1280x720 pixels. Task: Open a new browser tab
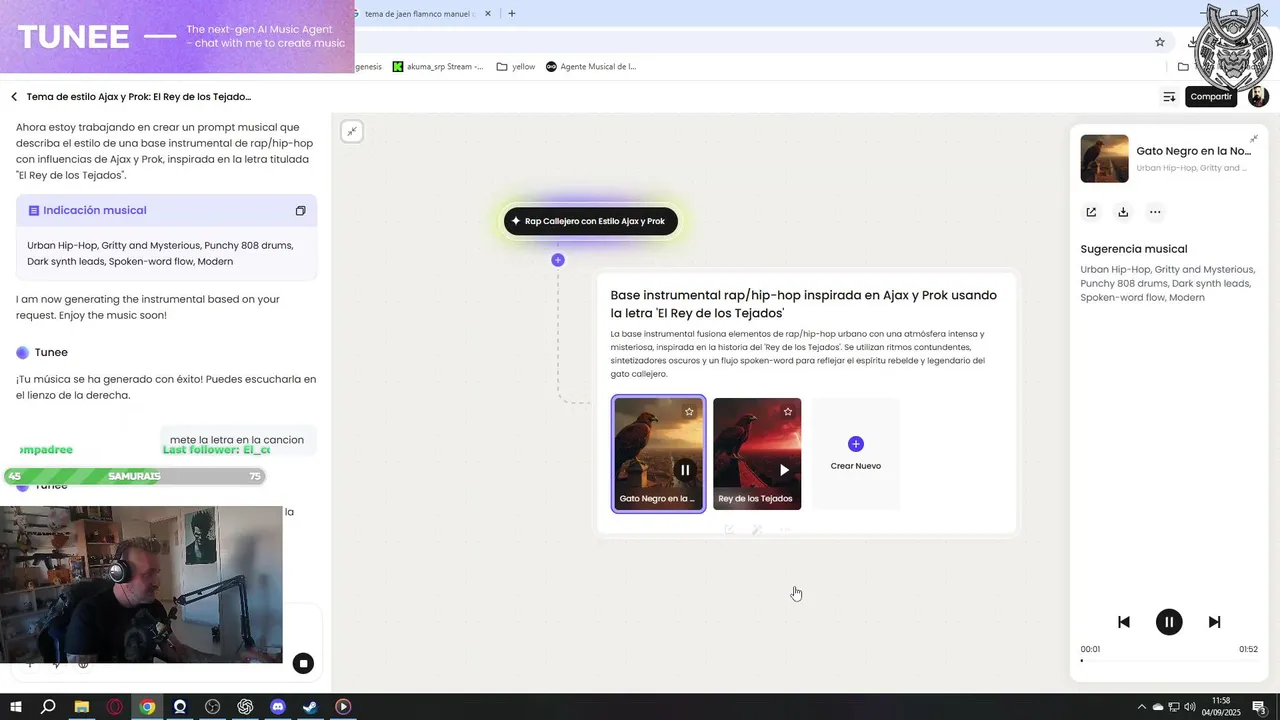point(512,13)
